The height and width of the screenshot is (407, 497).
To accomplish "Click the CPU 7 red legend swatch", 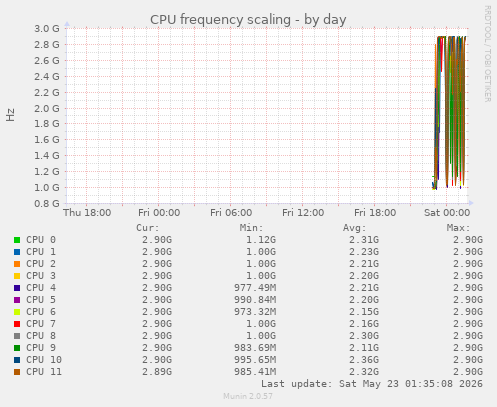I will [17, 324].
